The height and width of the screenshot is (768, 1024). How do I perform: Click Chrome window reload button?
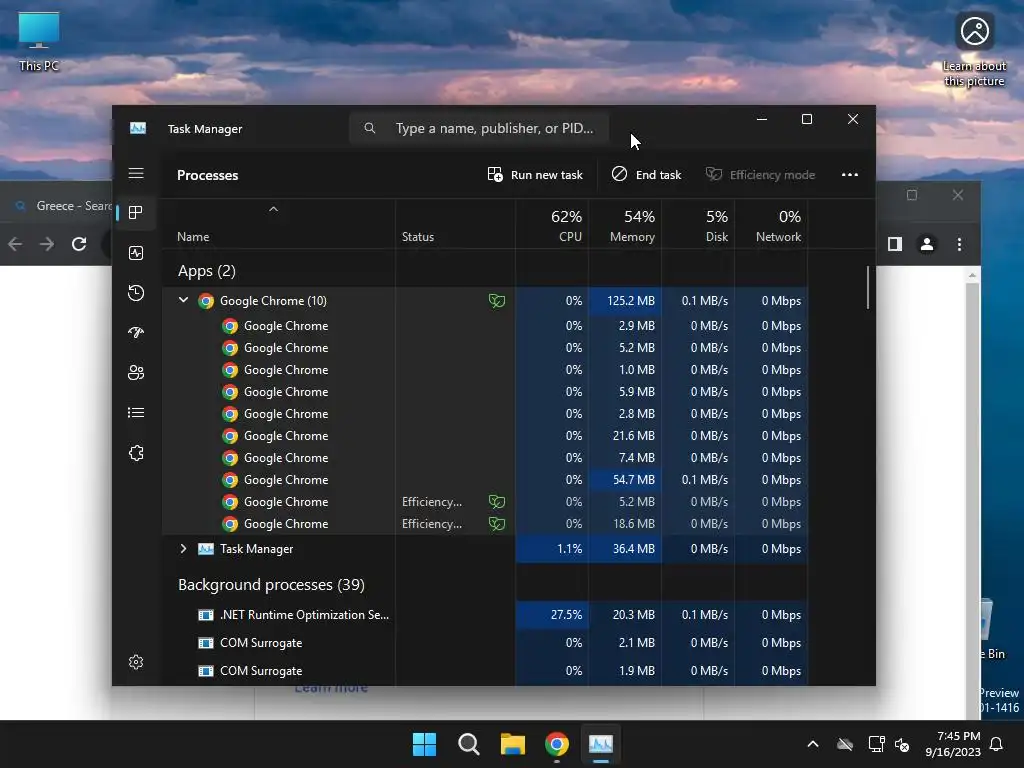tap(79, 244)
